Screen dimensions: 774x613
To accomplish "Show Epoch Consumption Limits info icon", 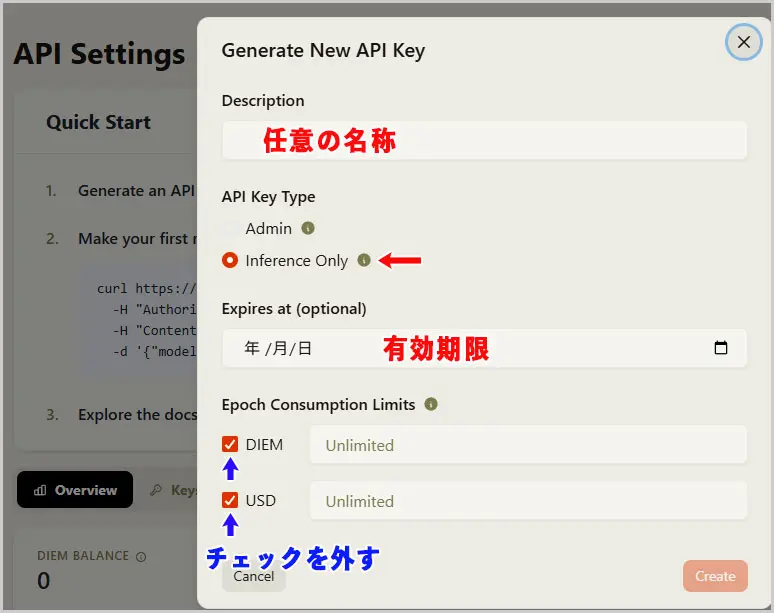I will pyautogui.click(x=431, y=404).
